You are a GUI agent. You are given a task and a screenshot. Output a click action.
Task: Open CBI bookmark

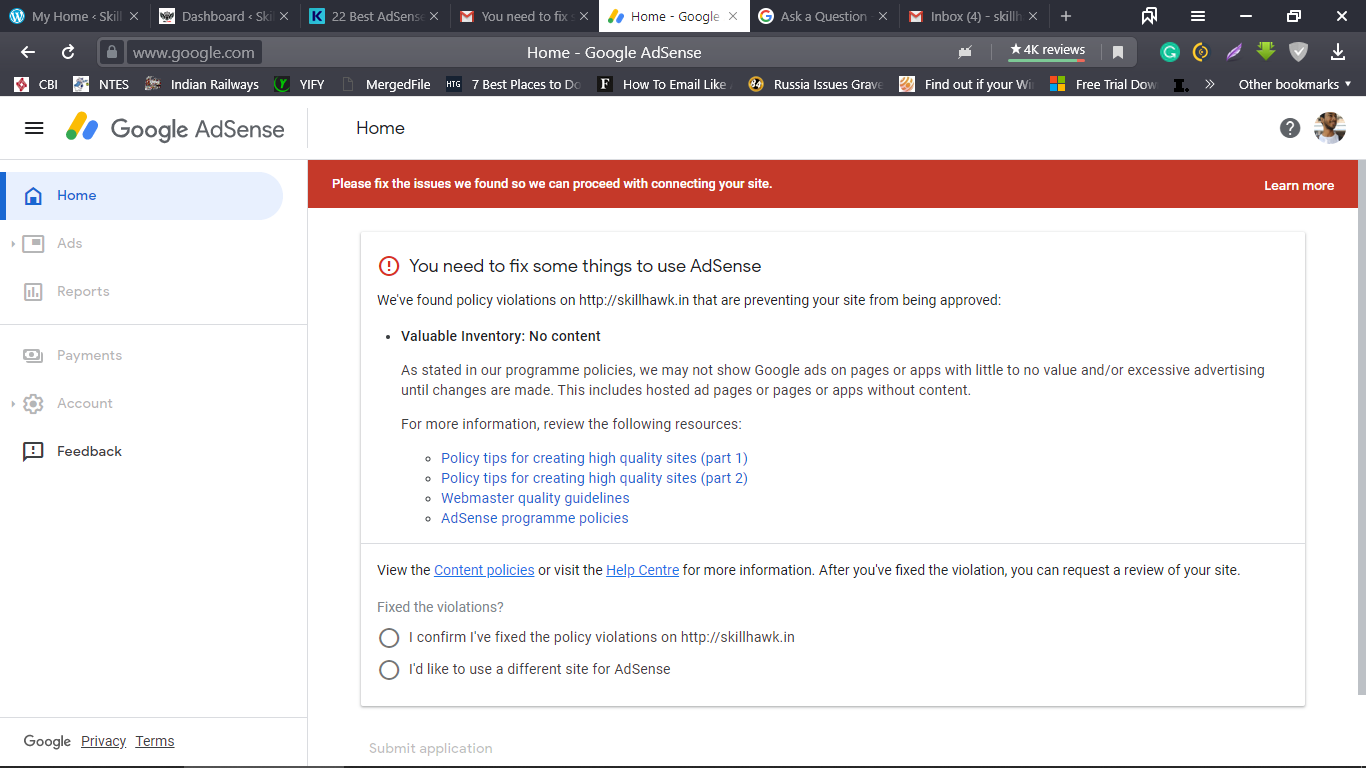click(36, 84)
